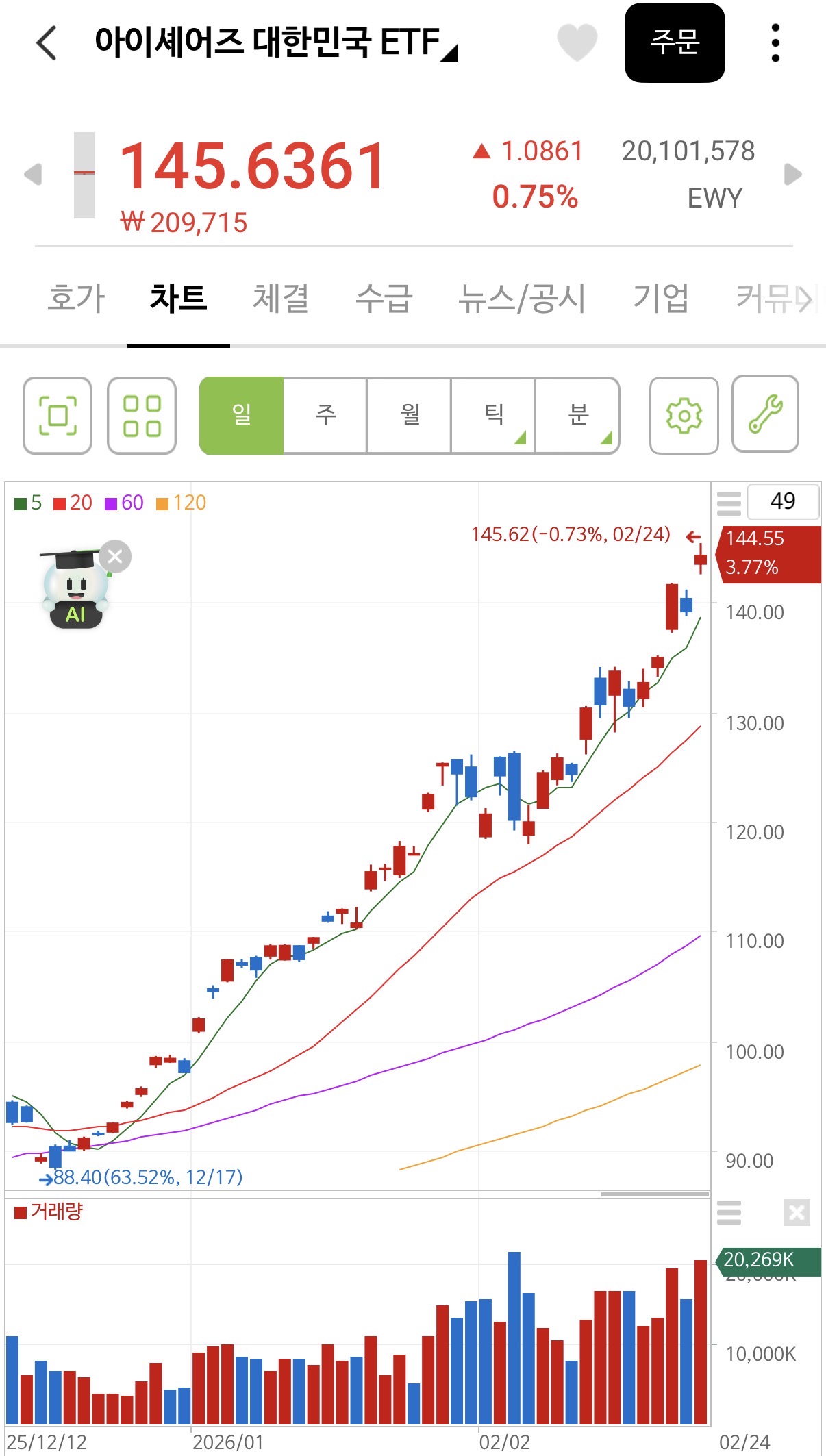The width and height of the screenshot is (826, 1456).
Task: Tap the back arrow icon
Action: pos(47,43)
